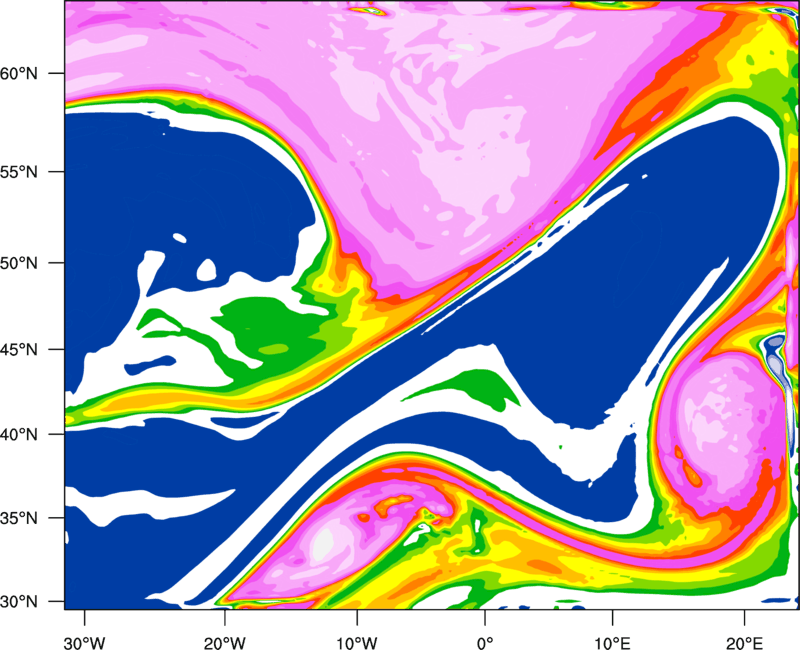The image size is (800, 650).
Task: Click the 60°N latitude label
Action: coord(19,73)
